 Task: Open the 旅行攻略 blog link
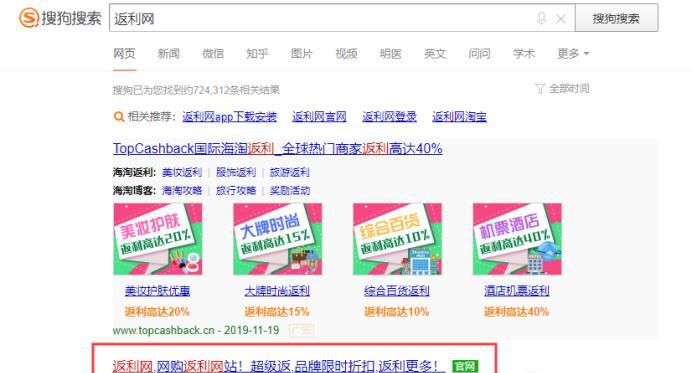[x=236, y=190]
